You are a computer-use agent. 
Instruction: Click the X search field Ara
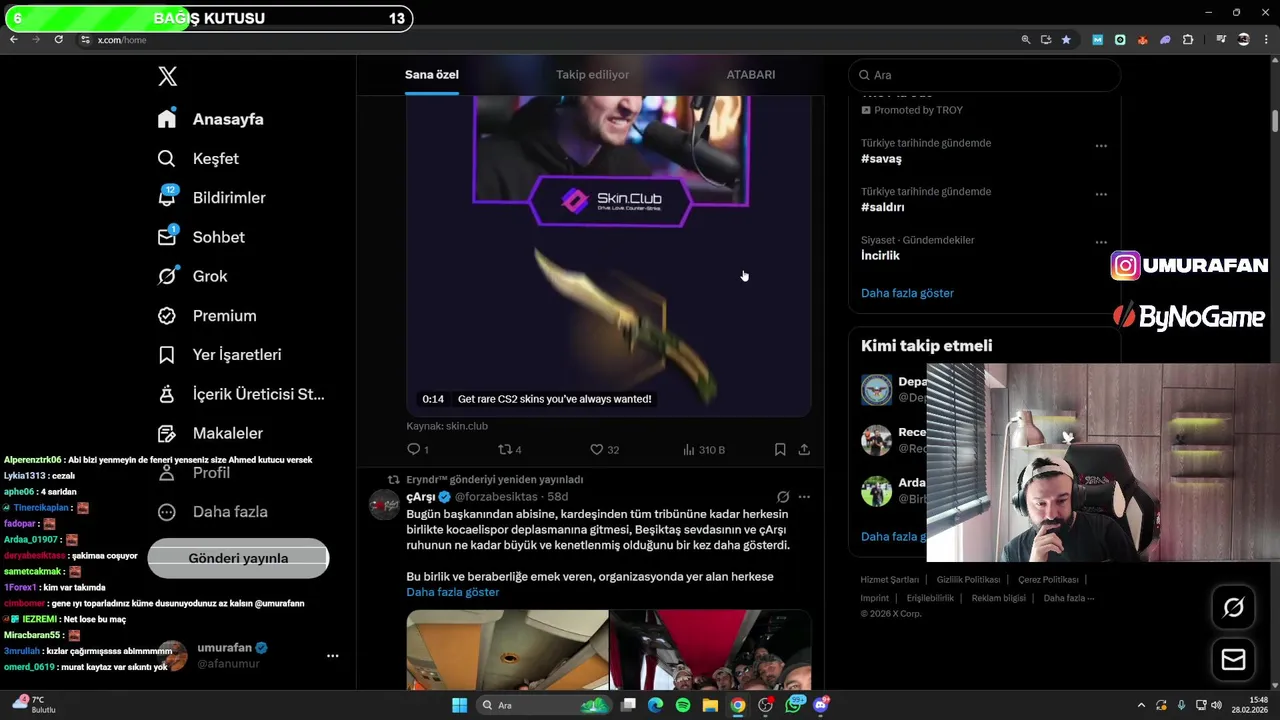[984, 75]
